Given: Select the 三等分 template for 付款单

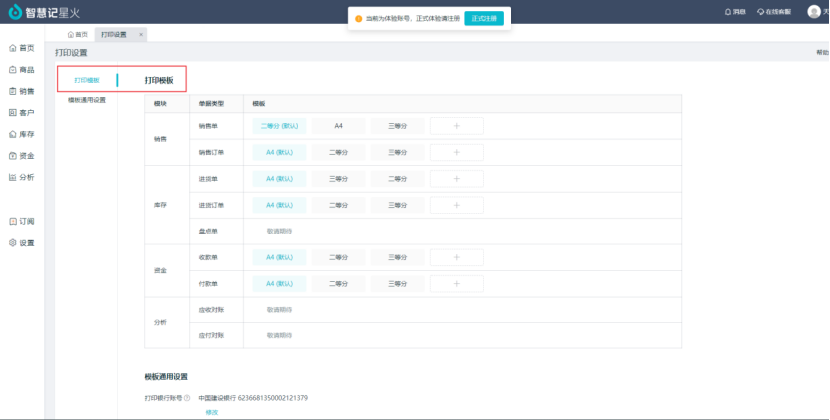Looking at the screenshot, I should coord(398,284).
